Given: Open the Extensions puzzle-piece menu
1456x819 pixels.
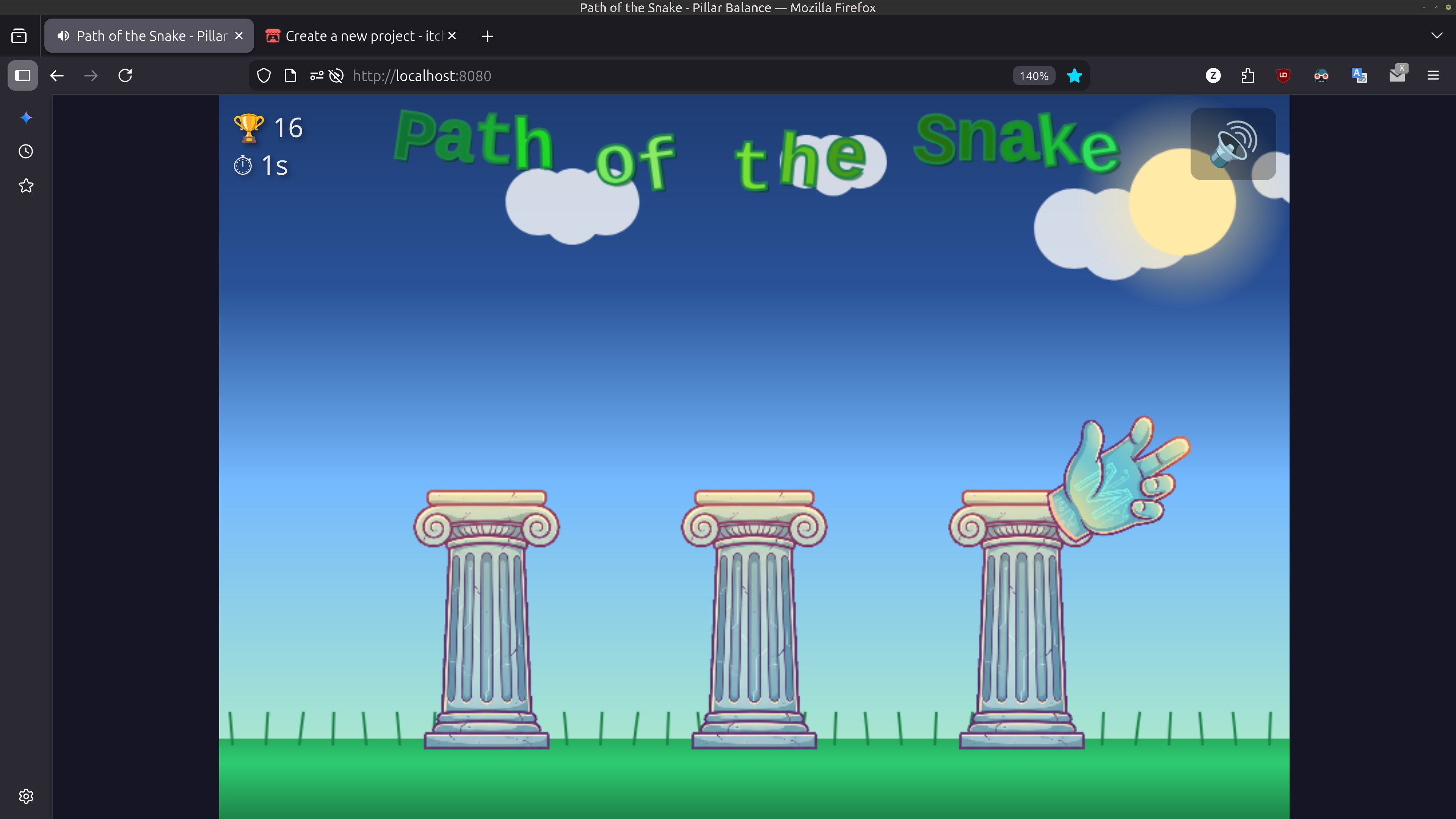Looking at the screenshot, I should pos(1248,76).
